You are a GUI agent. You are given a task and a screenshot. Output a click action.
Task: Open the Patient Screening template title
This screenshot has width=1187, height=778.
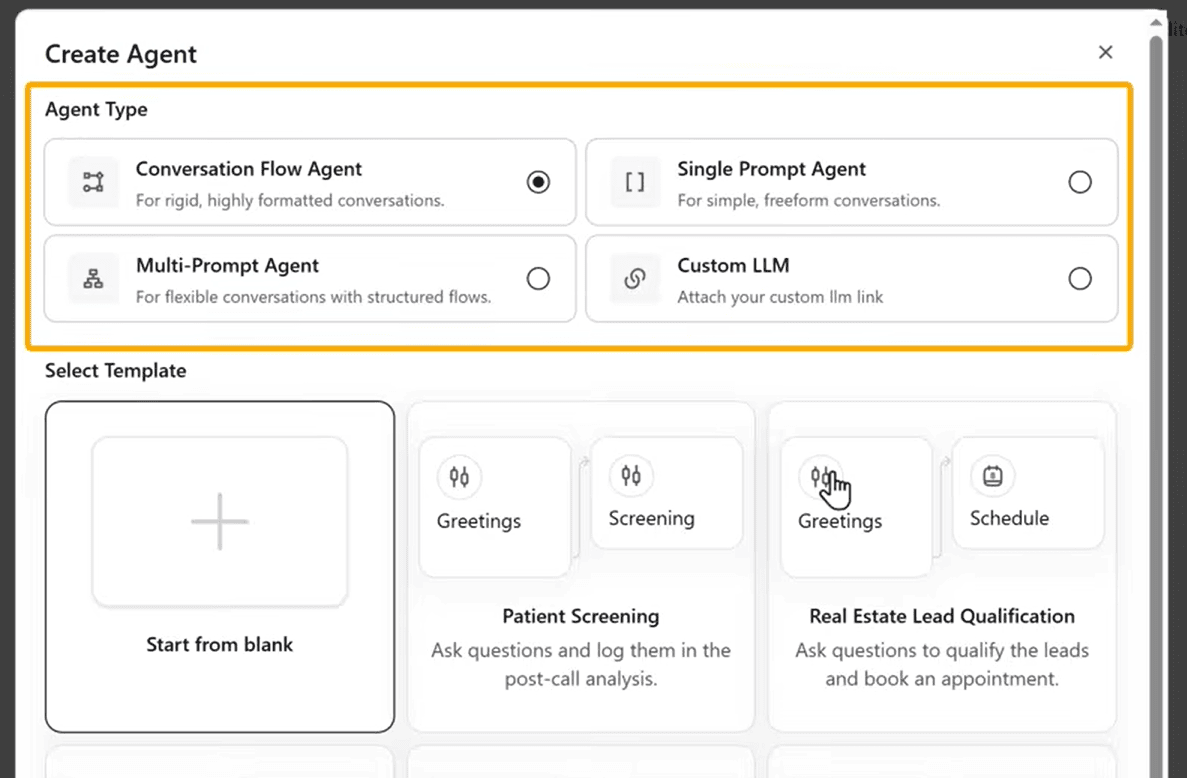(x=580, y=616)
